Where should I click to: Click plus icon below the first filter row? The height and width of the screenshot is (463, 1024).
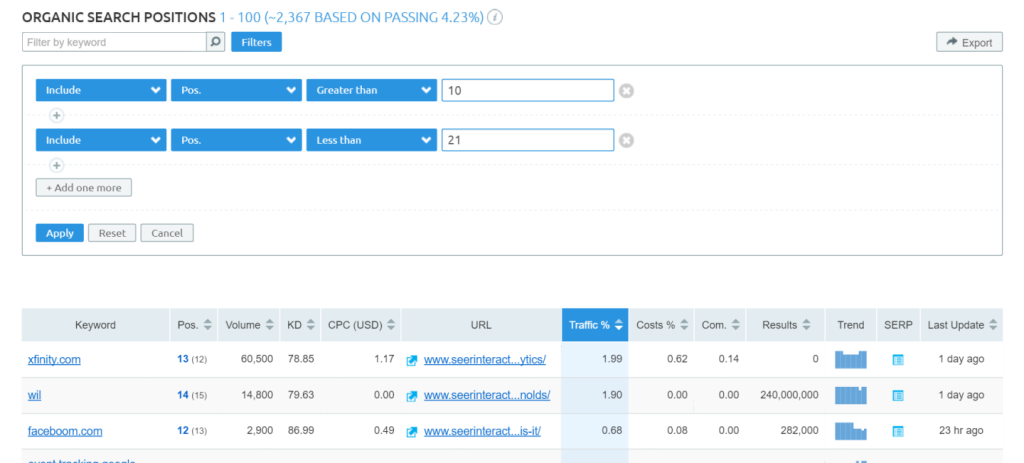tap(57, 115)
